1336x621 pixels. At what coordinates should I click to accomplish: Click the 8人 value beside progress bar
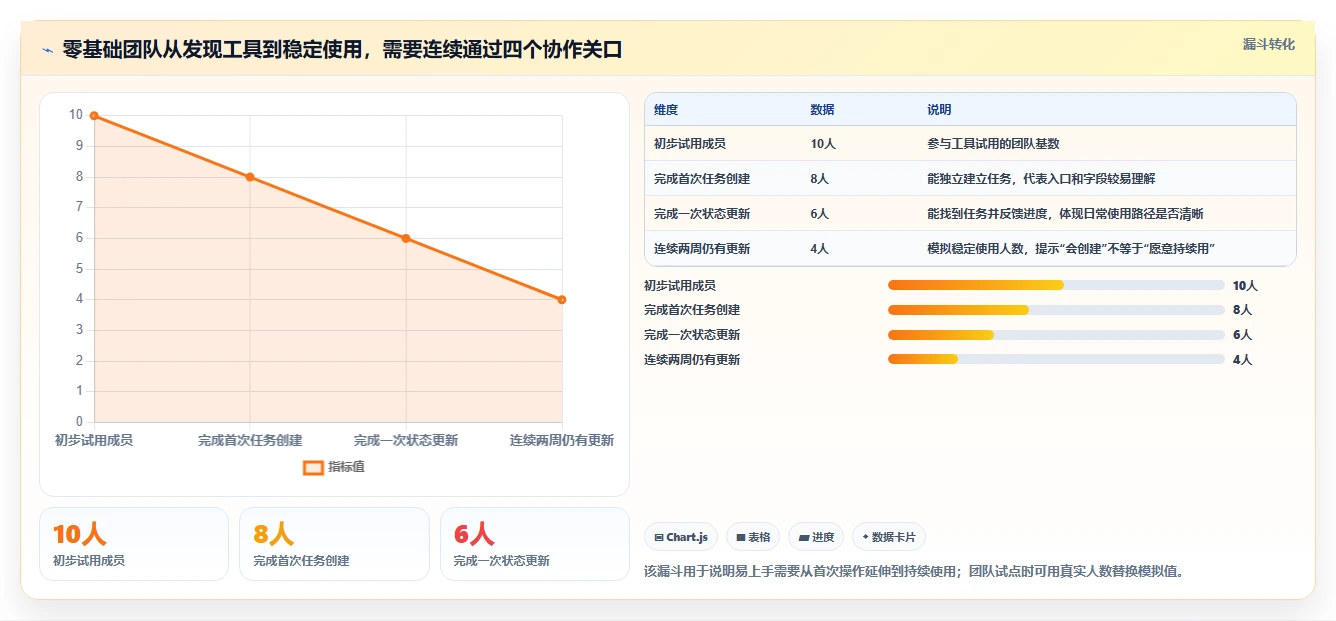coord(1242,310)
